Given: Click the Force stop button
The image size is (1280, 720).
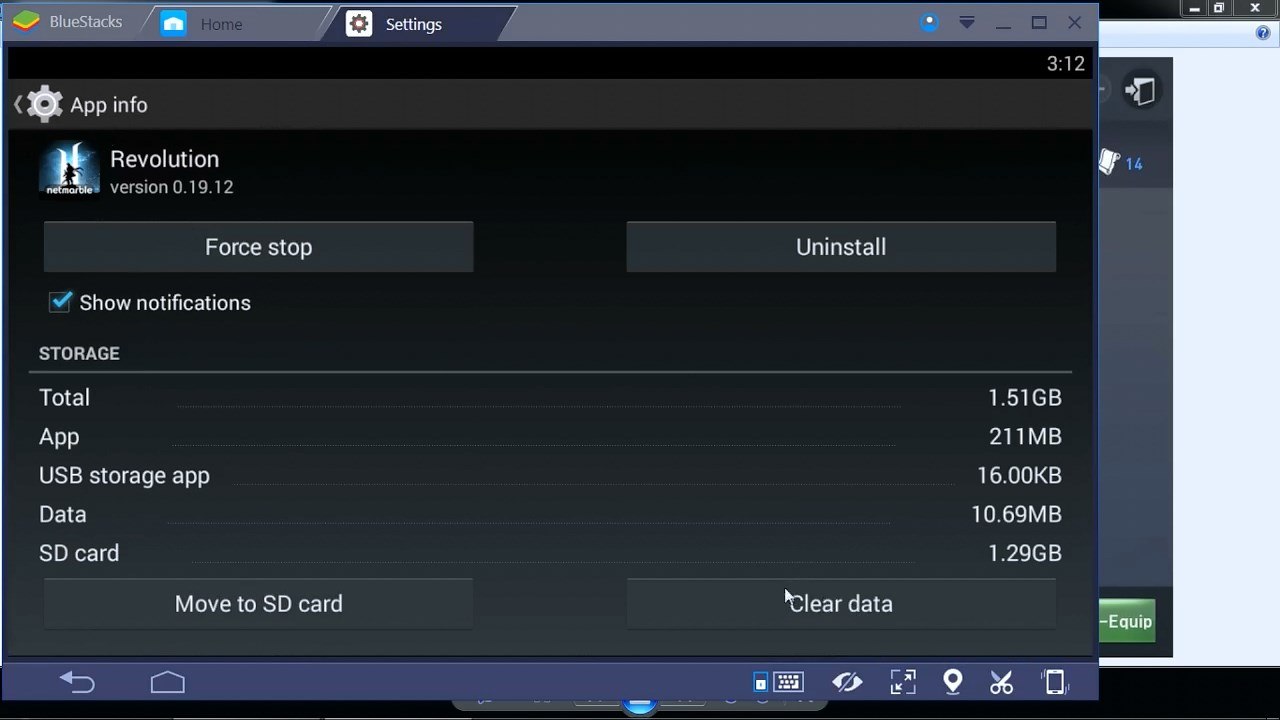Looking at the screenshot, I should [258, 247].
